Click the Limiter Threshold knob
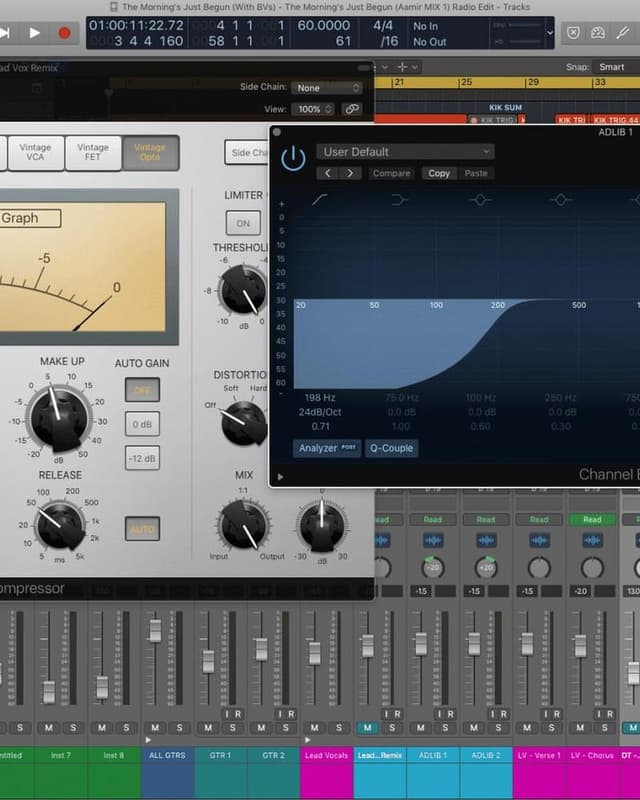 click(x=243, y=291)
